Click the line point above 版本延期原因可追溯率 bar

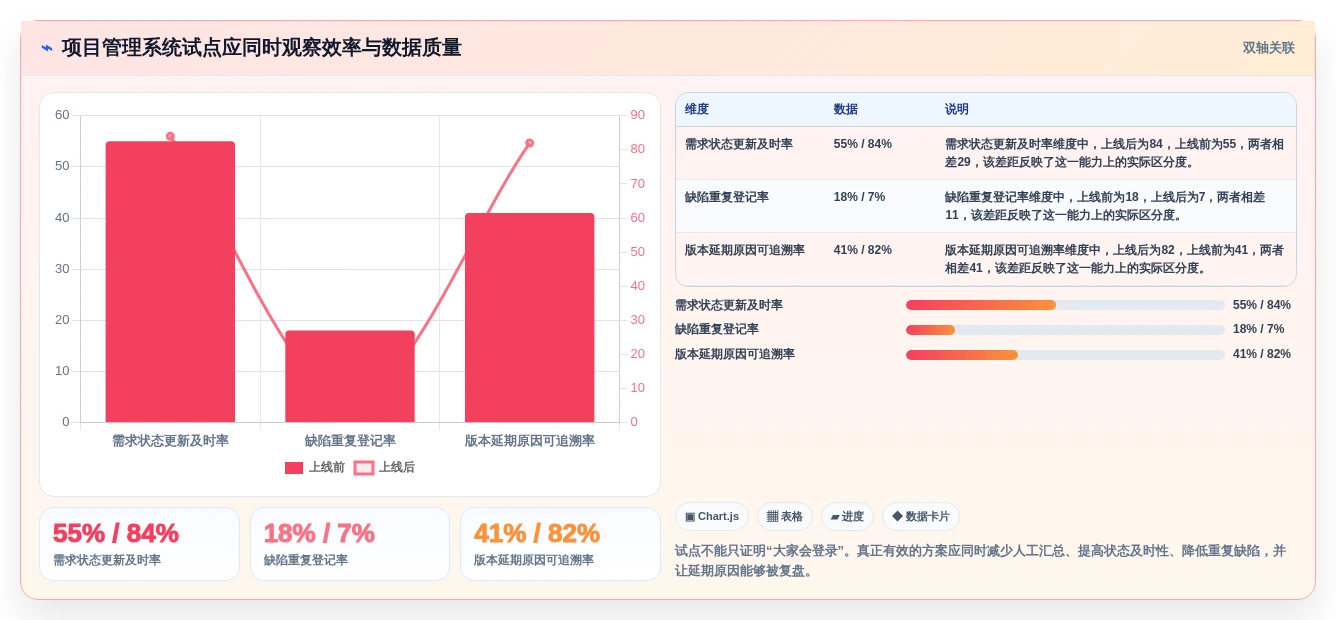(x=529, y=143)
